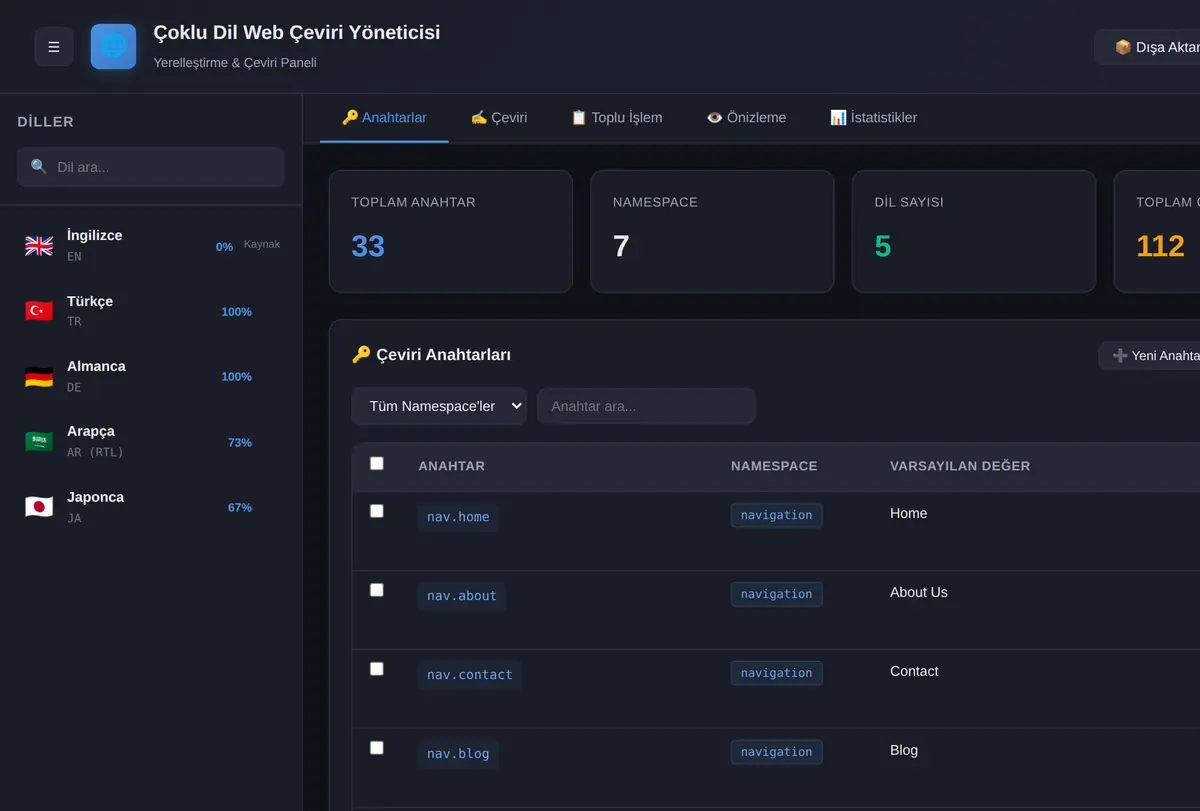Select the İngilizce language name
This screenshot has height=811, width=1200.
click(95, 236)
